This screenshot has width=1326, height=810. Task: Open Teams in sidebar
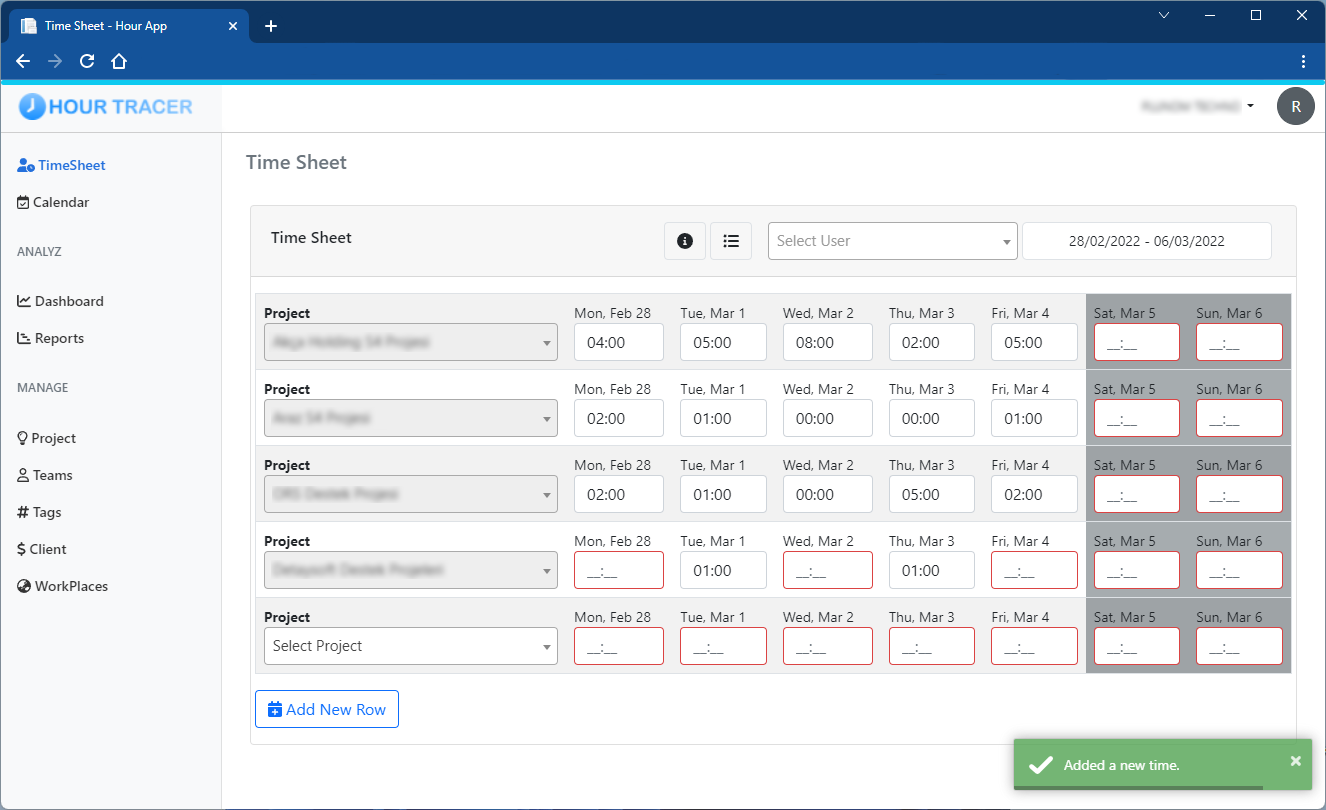click(x=45, y=475)
